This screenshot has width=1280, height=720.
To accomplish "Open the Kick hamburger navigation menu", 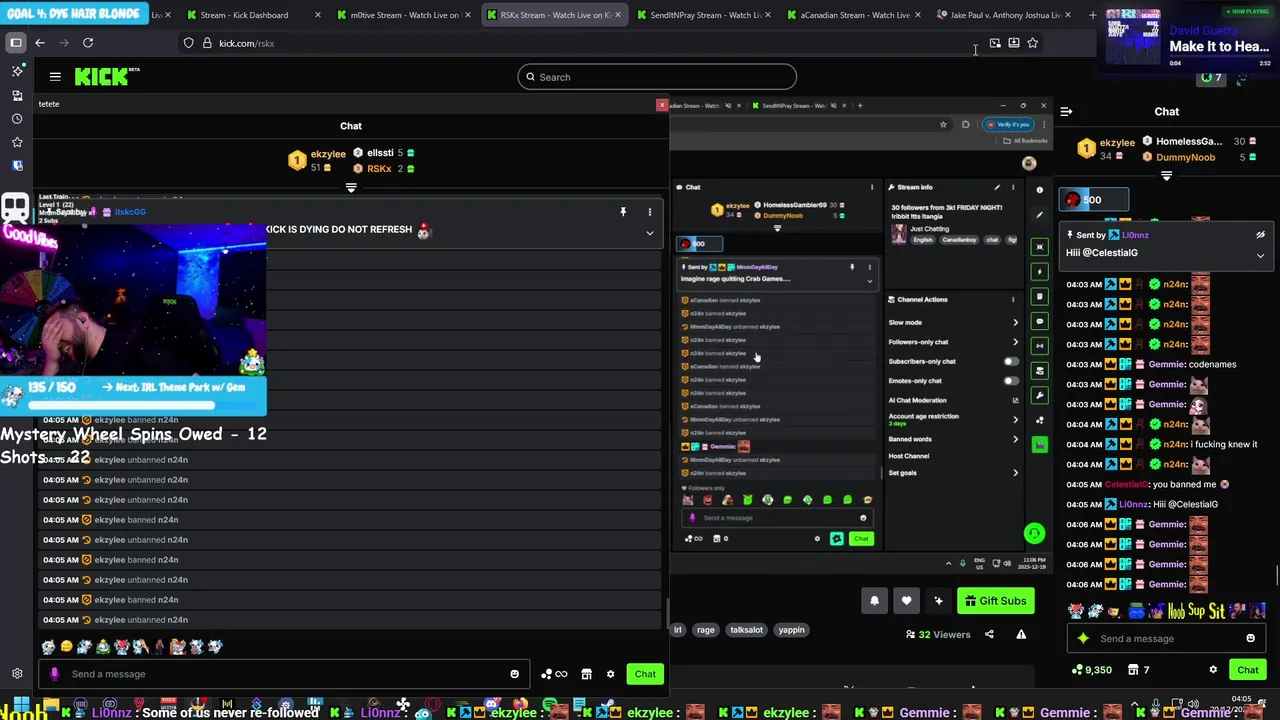I will (x=55, y=77).
